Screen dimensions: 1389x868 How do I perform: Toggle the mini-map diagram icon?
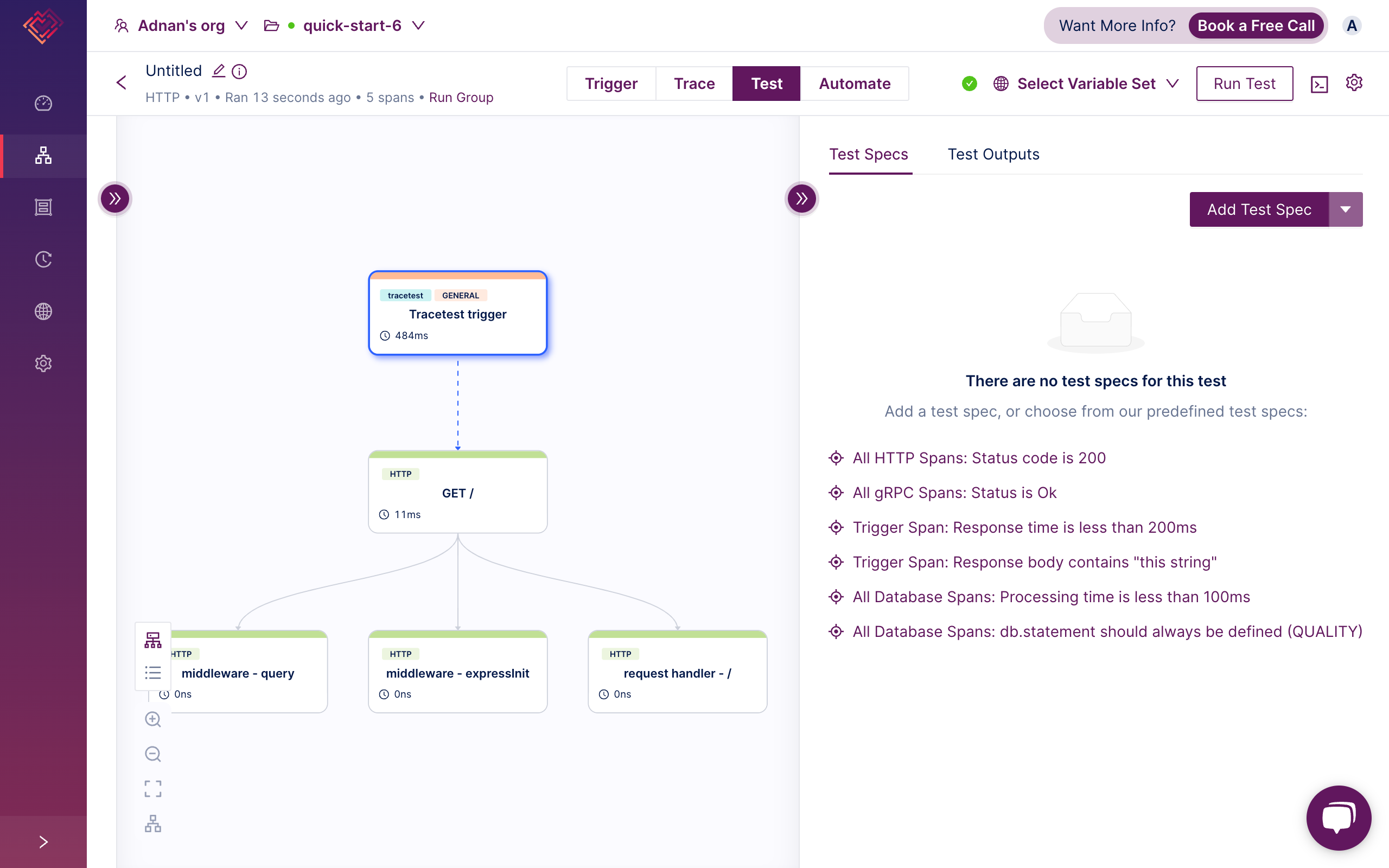[152, 824]
